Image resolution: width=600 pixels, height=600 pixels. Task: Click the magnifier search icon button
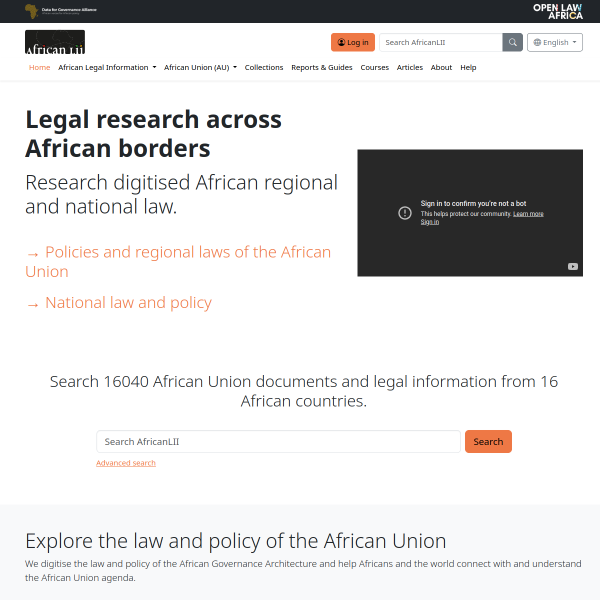[x=512, y=42]
